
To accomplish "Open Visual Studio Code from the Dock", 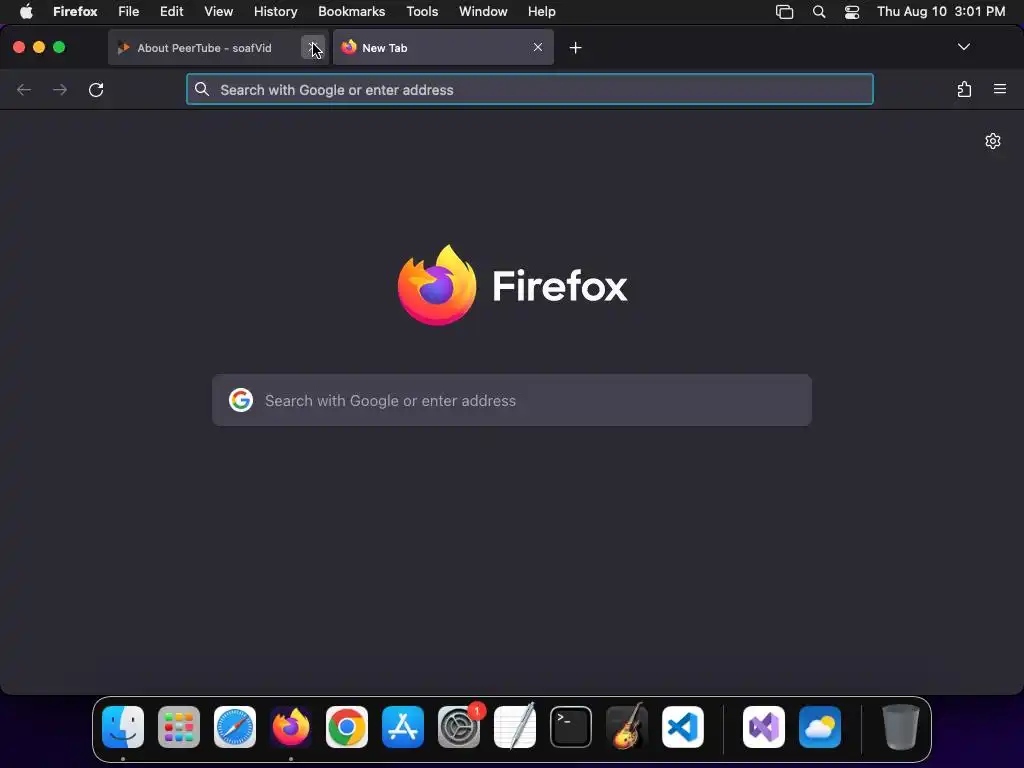I will [683, 726].
